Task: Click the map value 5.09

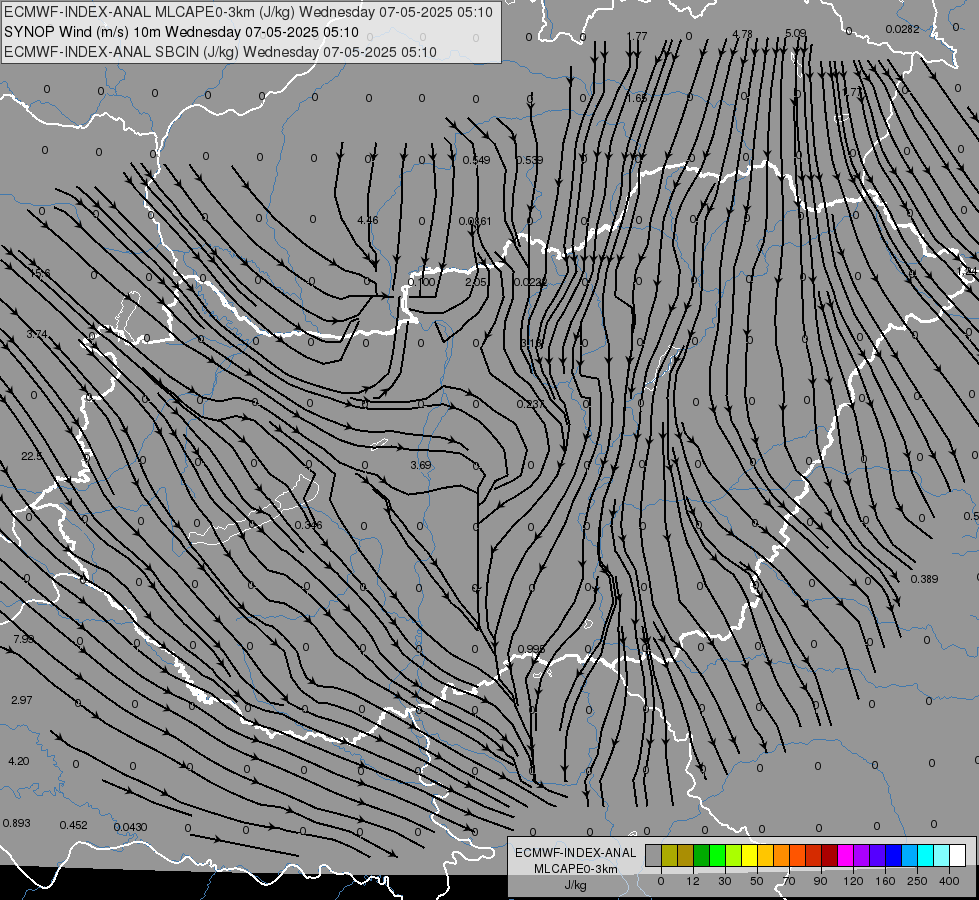Action: [x=795, y=32]
